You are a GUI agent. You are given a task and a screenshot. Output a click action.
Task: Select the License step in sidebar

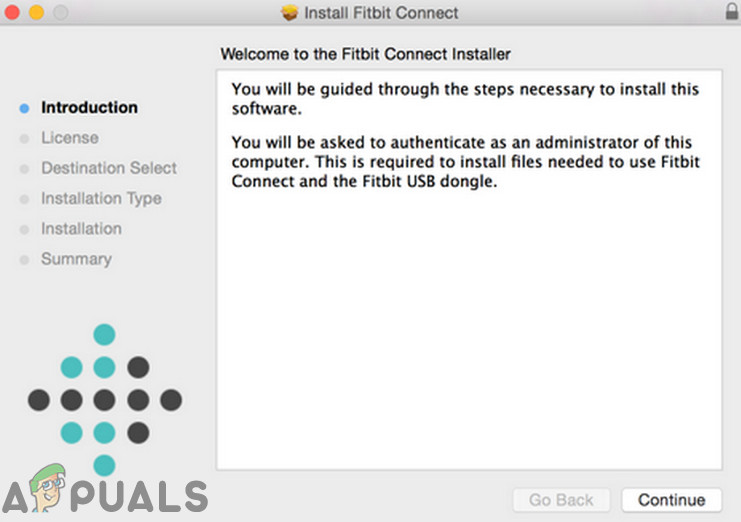(69, 138)
